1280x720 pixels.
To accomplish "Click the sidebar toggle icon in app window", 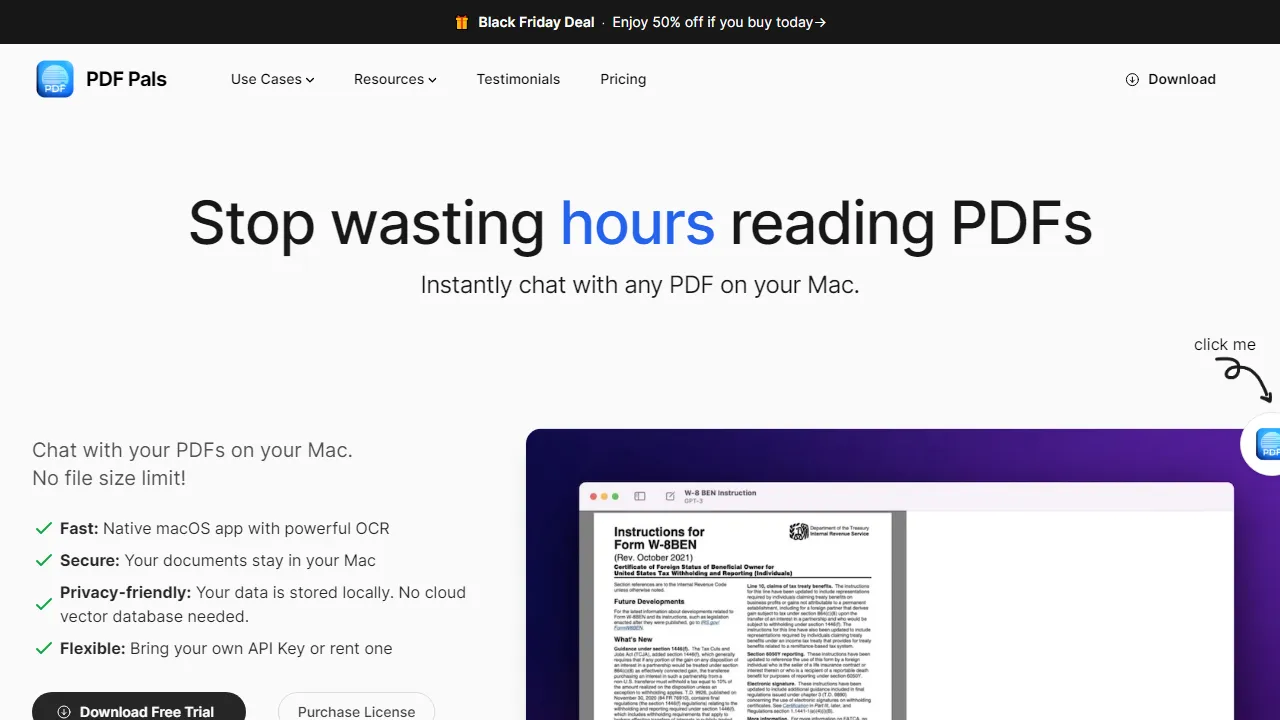I will click(640, 496).
